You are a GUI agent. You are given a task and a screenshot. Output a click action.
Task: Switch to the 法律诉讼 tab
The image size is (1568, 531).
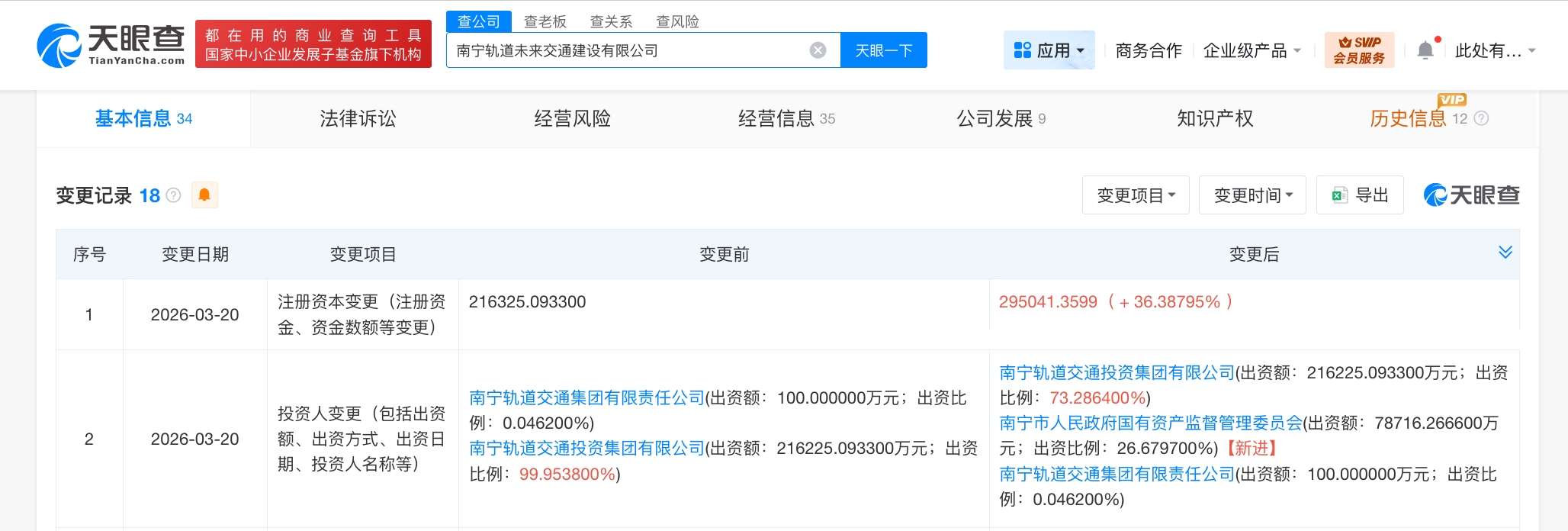click(x=358, y=118)
